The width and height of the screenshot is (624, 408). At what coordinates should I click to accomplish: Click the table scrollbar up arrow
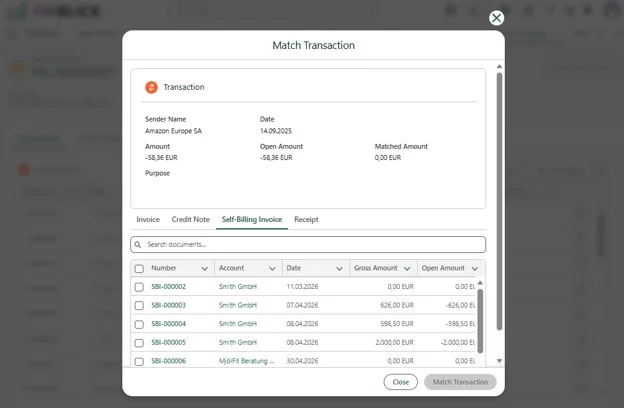(480, 283)
